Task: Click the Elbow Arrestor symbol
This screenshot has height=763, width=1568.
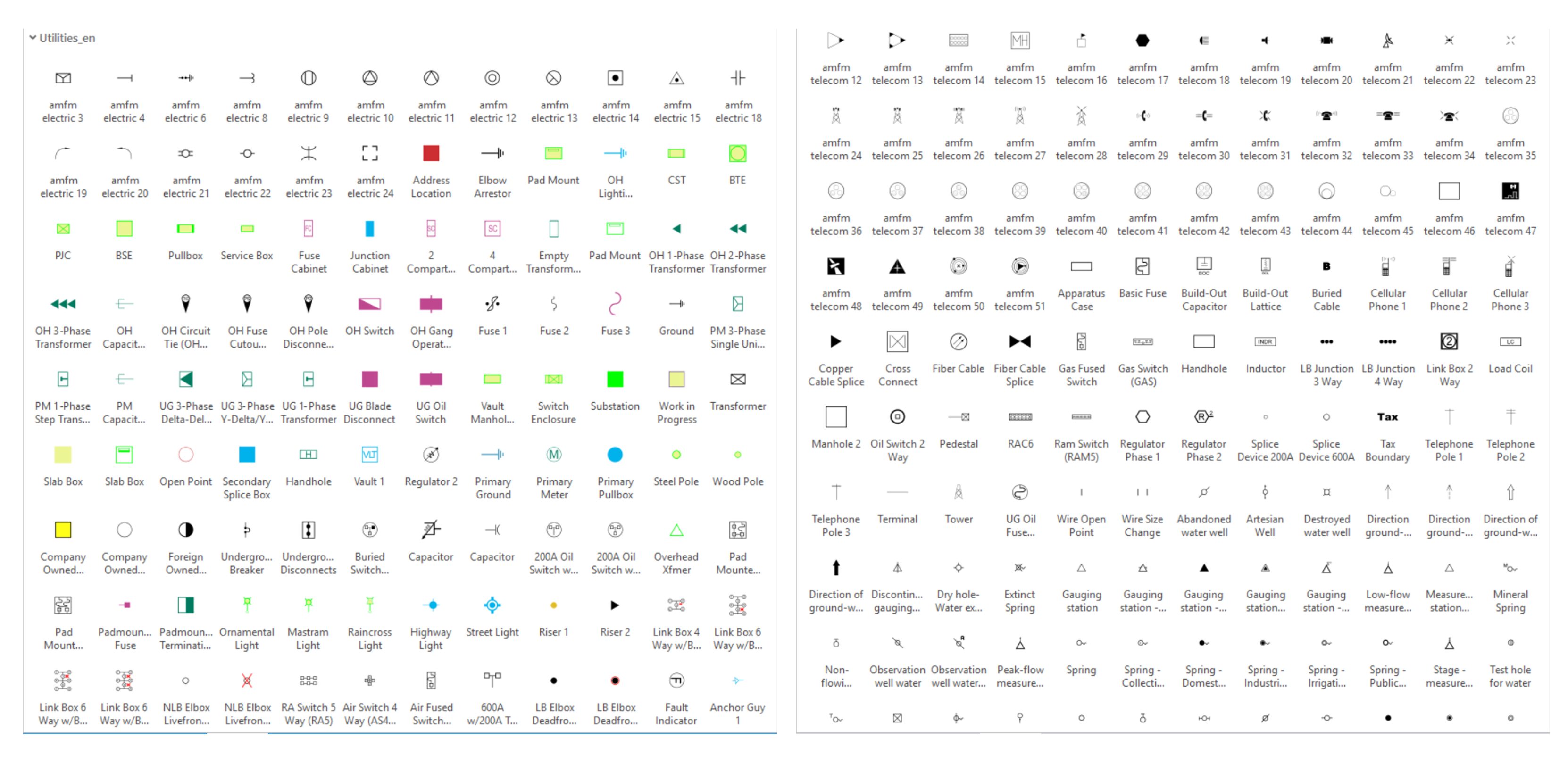Action: pos(492,153)
